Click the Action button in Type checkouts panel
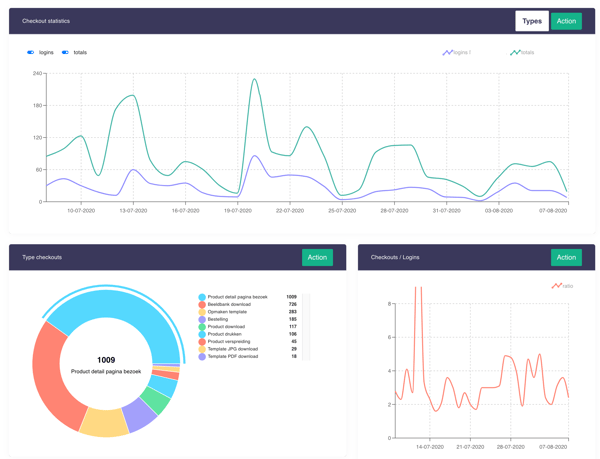 coord(317,257)
